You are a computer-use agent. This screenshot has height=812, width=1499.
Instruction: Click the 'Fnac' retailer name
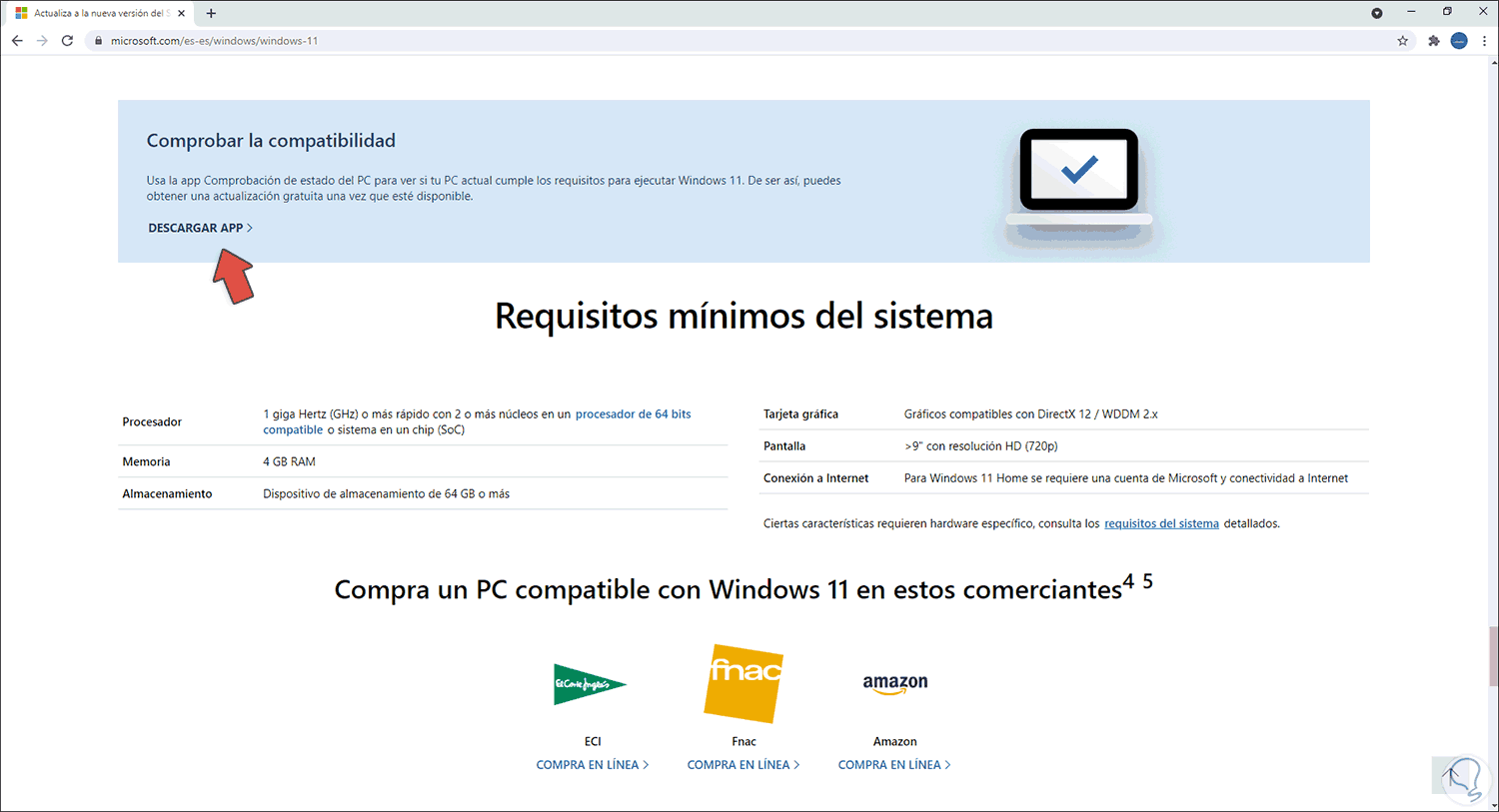tap(744, 742)
